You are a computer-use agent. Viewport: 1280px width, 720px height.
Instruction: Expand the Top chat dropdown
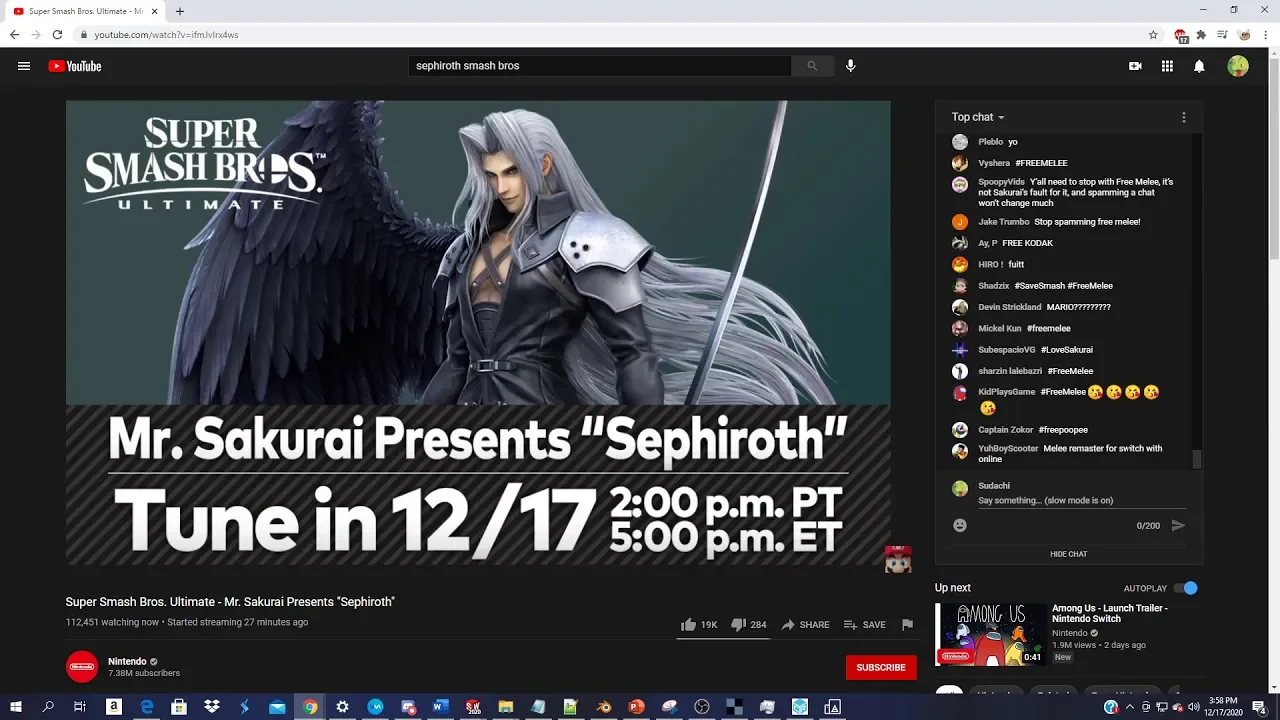tap(978, 117)
